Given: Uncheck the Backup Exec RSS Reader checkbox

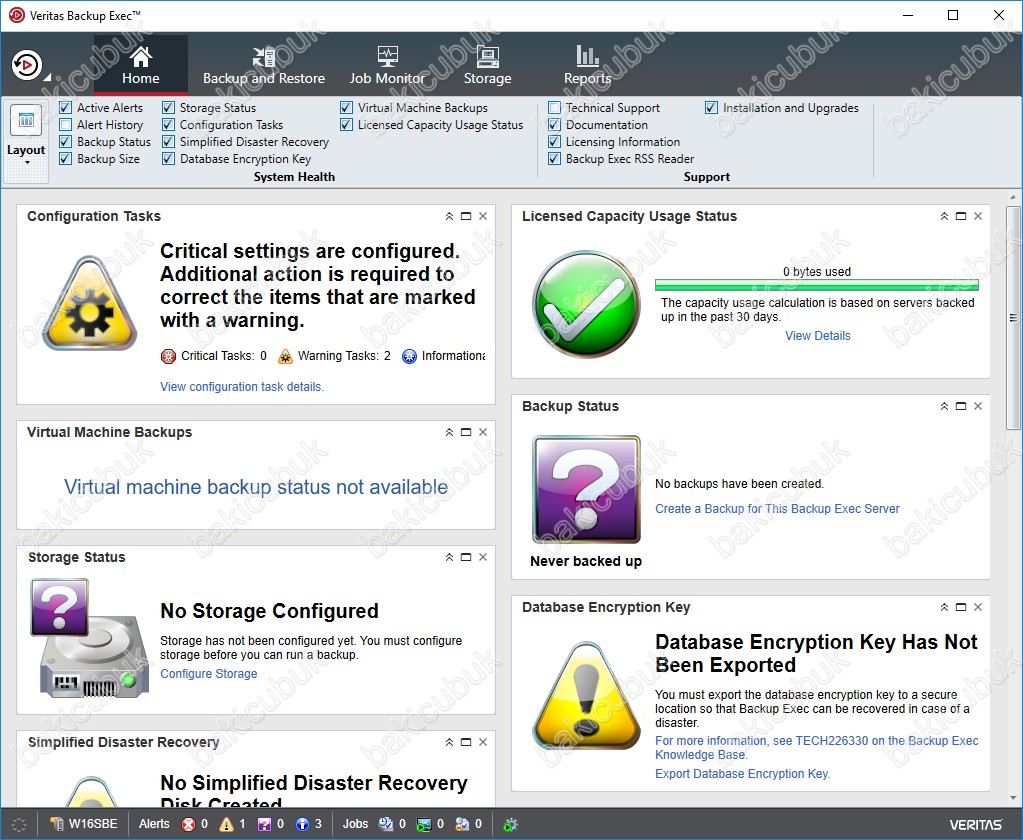Looking at the screenshot, I should click(555, 158).
